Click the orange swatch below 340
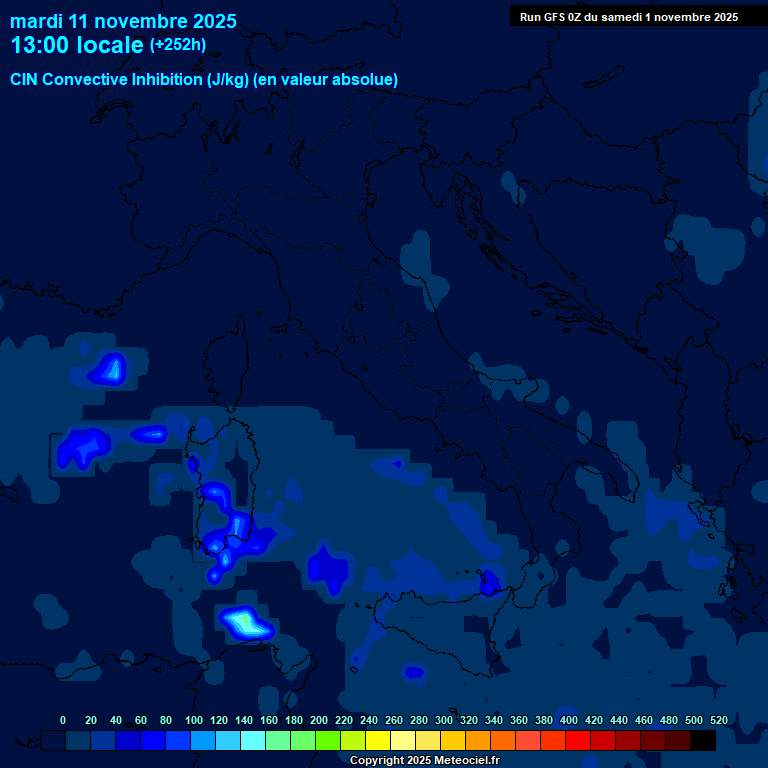Viewport: 768px width, 768px height. (503, 741)
